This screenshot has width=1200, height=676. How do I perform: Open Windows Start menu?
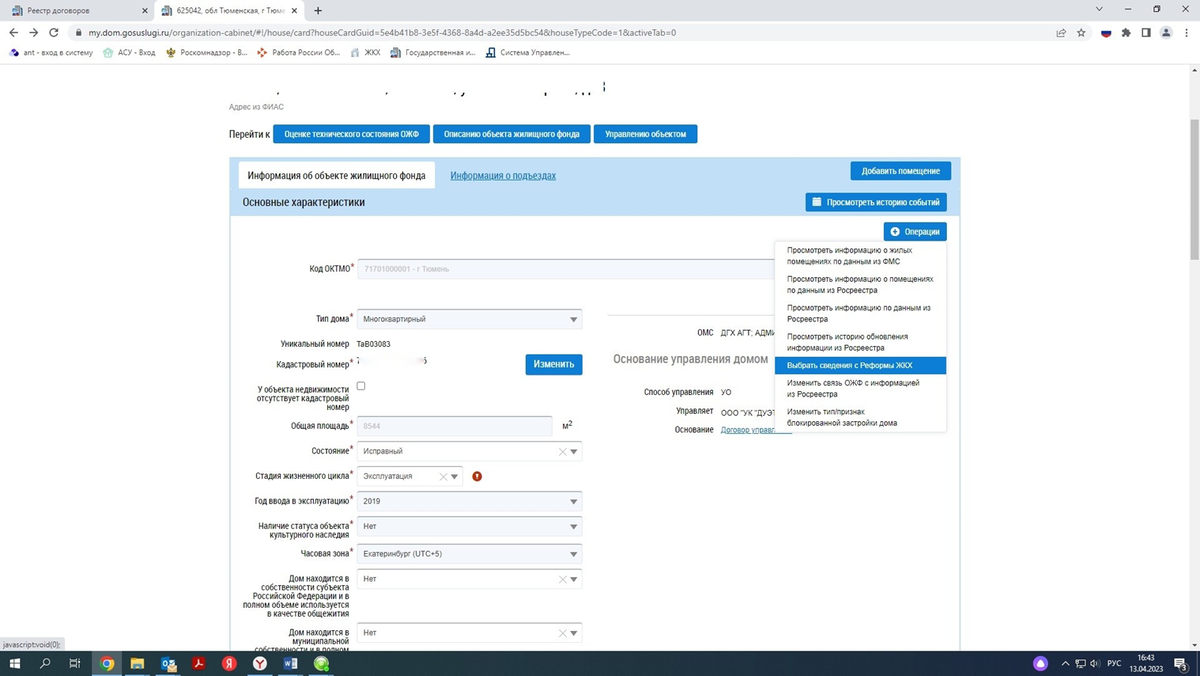coord(15,663)
